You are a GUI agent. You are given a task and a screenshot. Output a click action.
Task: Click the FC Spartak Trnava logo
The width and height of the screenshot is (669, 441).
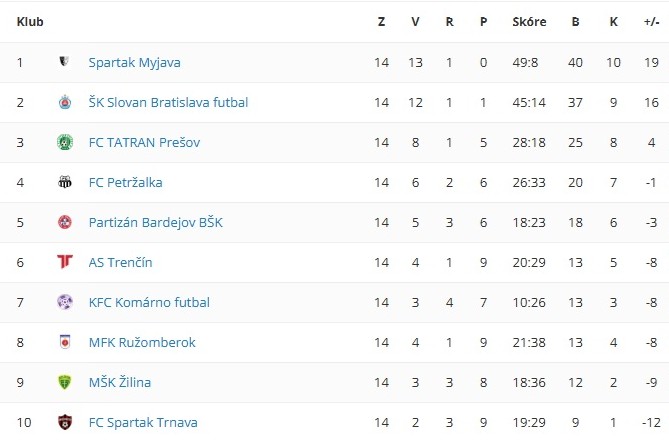[65, 422]
